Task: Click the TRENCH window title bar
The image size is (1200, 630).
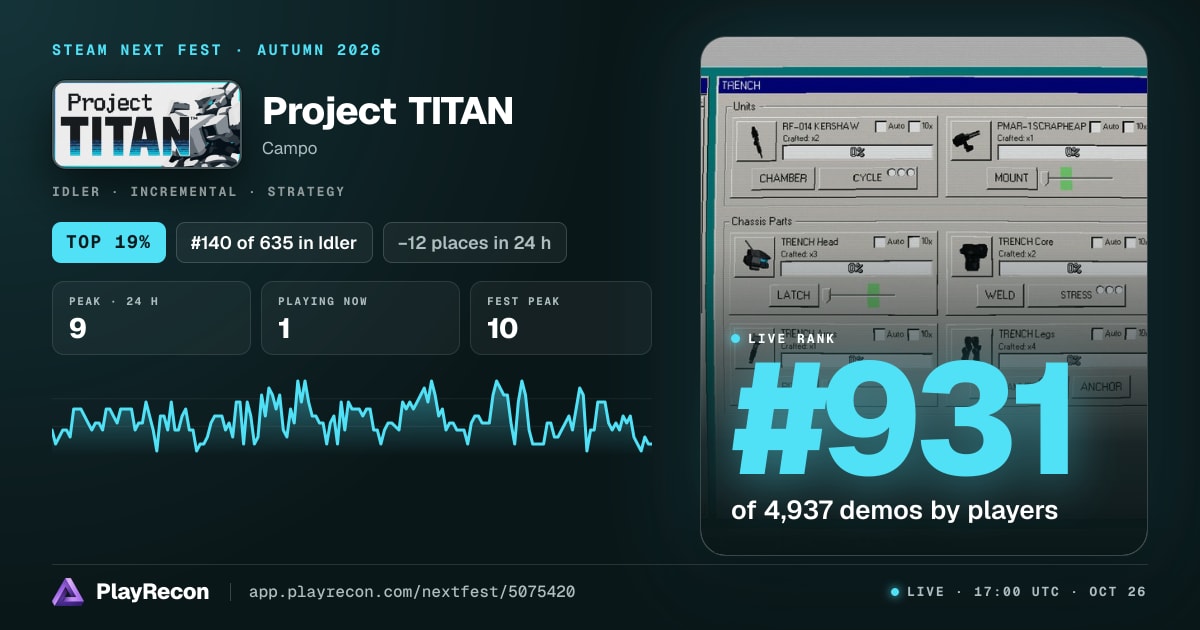Action: [932, 85]
